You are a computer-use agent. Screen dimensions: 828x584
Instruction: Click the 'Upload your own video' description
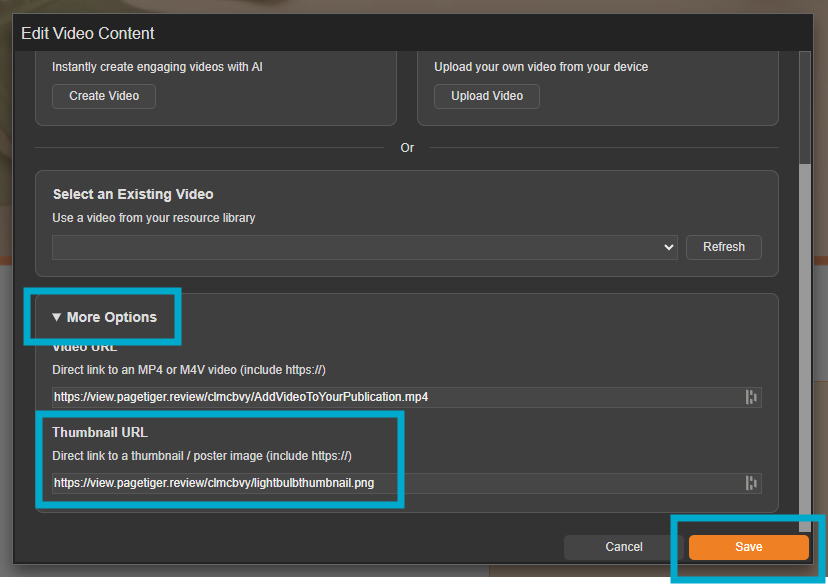coord(541,67)
